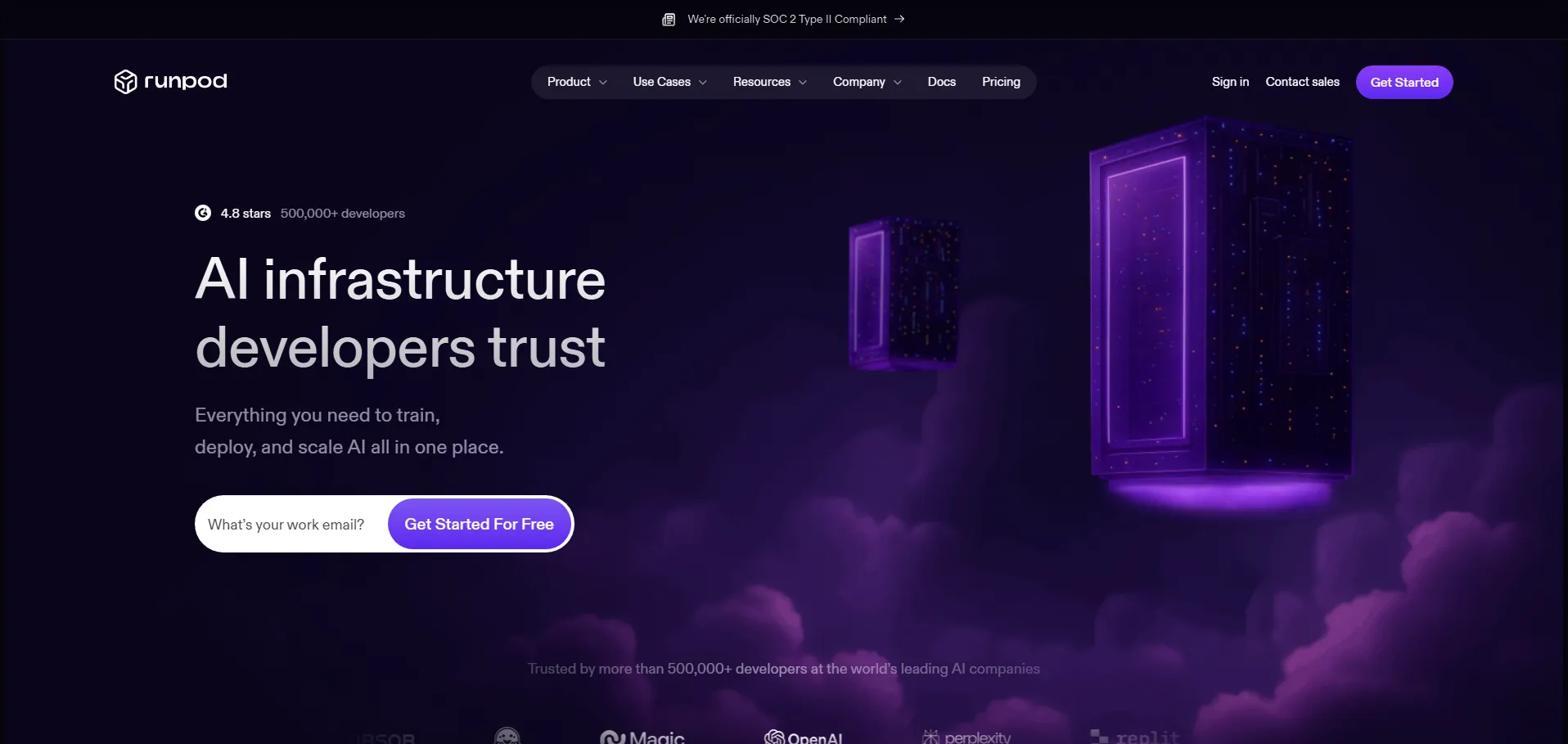The width and height of the screenshot is (1568, 744).
Task: Click the Magic company logo
Action: [x=642, y=737]
